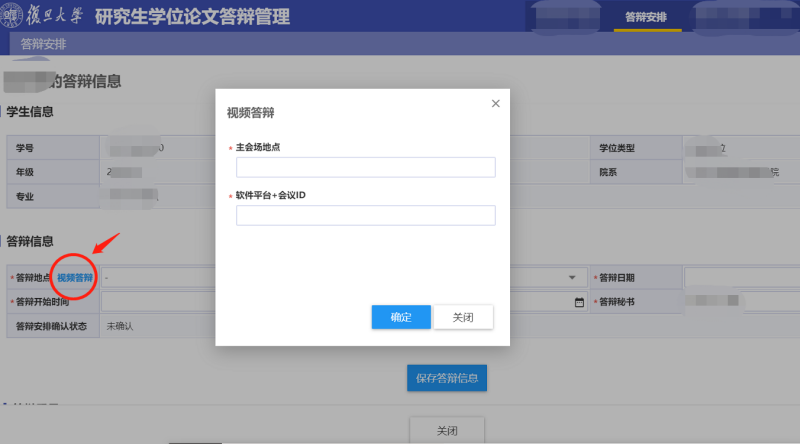Click the 答辩信息 section heading
The height and width of the screenshot is (444, 800).
pyautogui.click(x=31, y=241)
